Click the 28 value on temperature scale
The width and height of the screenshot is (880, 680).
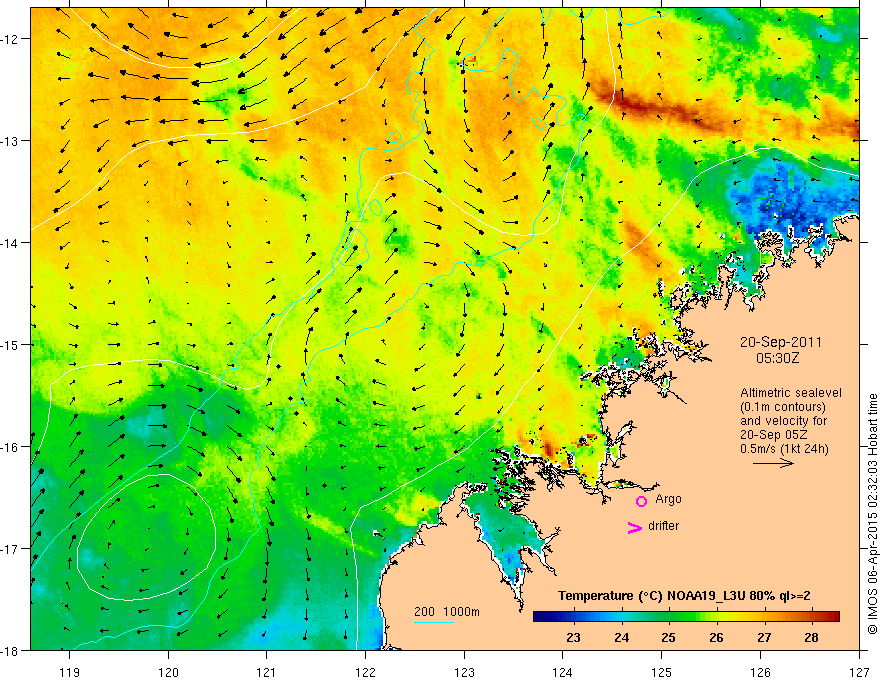coord(811,638)
